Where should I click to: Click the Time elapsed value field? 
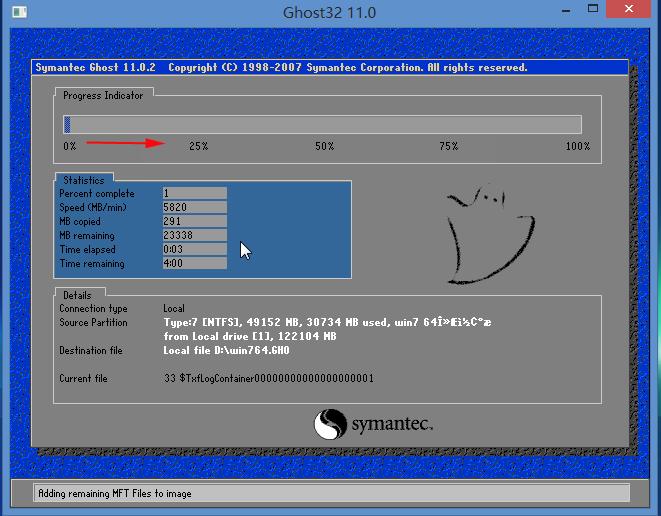(x=194, y=249)
